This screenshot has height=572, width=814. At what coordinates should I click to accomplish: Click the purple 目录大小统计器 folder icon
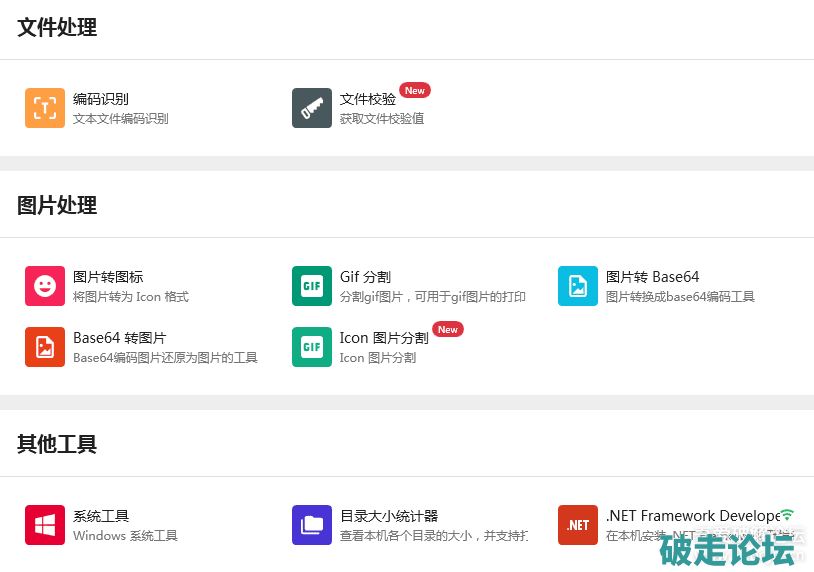312,525
